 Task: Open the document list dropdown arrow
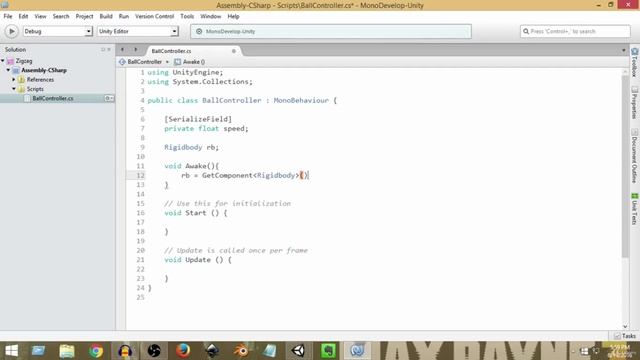coord(623,51)
